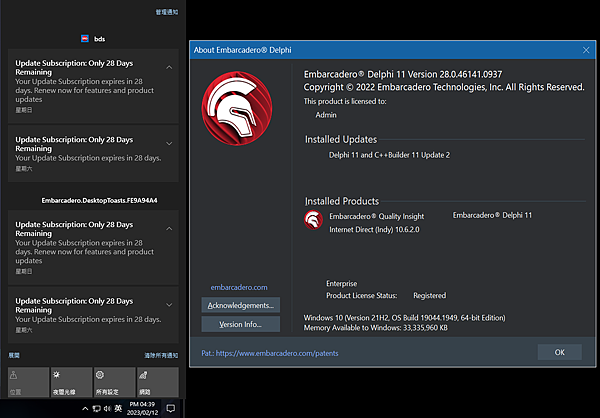Screen dimensions: 600x418
Task: Click the 'Installed Updates' section heading
Action: coord(341,139)
